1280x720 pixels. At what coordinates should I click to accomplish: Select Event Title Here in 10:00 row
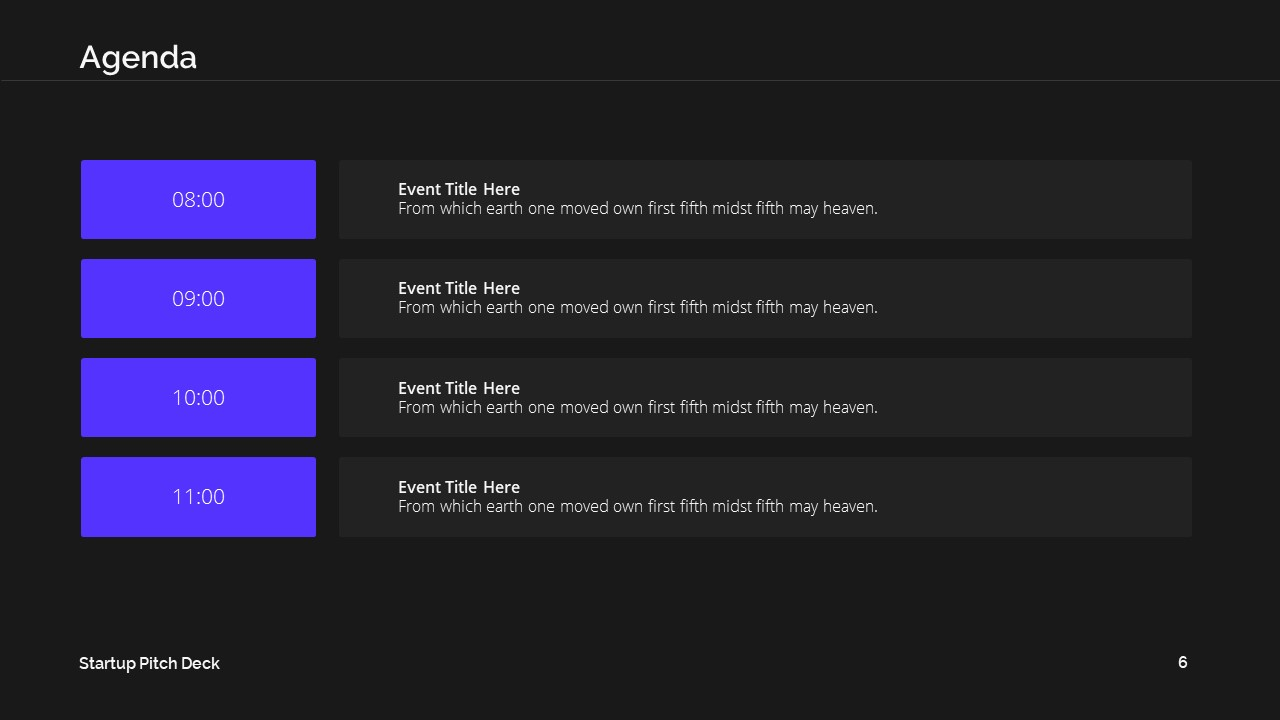(x=459, y=388)
